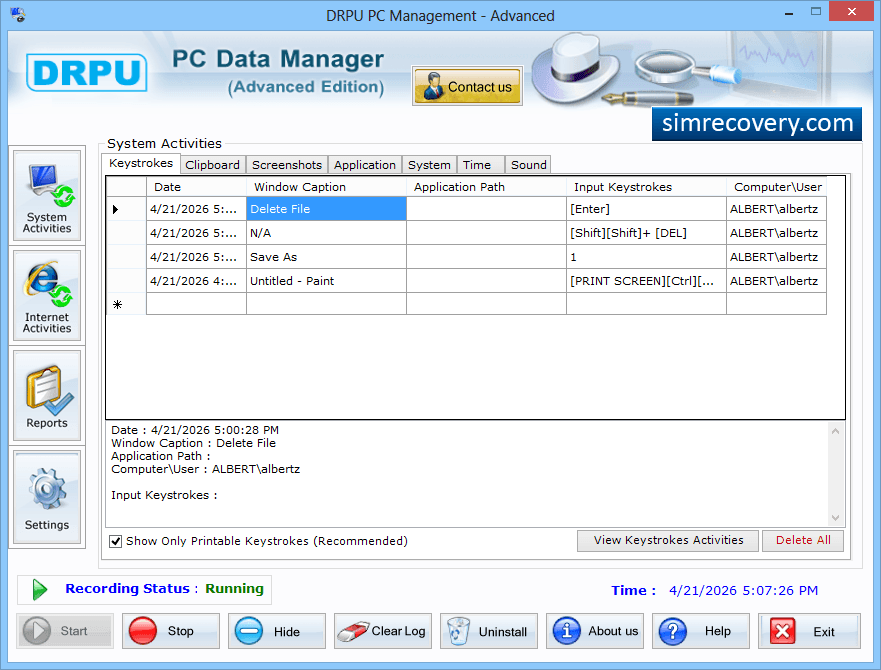The height and width of the screenshot is (670, 881).
Task: Open the System Activities sidebar panel
Action: tap(47, 196)
